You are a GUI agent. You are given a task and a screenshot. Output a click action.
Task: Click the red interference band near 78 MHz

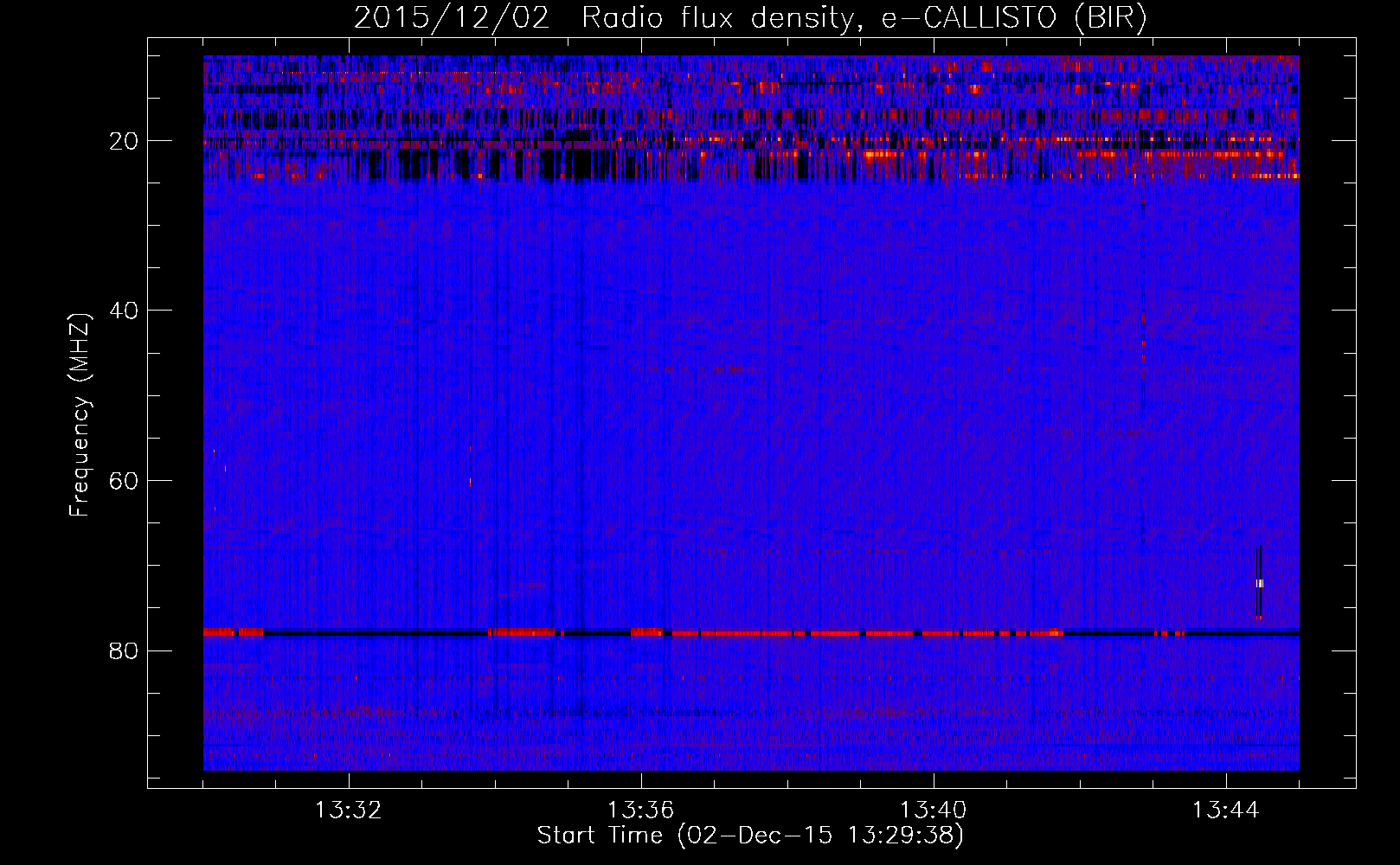click(x=751, y=633)
